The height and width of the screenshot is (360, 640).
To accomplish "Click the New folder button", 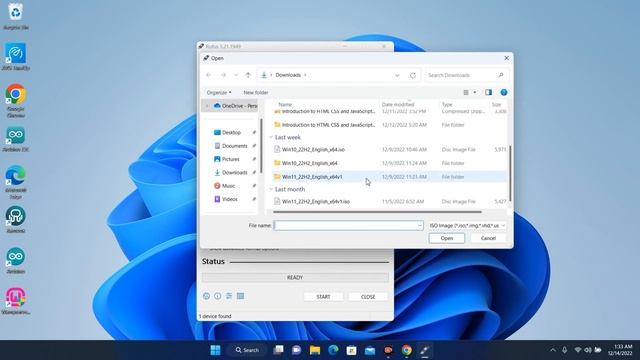I will tap(256, 93).
